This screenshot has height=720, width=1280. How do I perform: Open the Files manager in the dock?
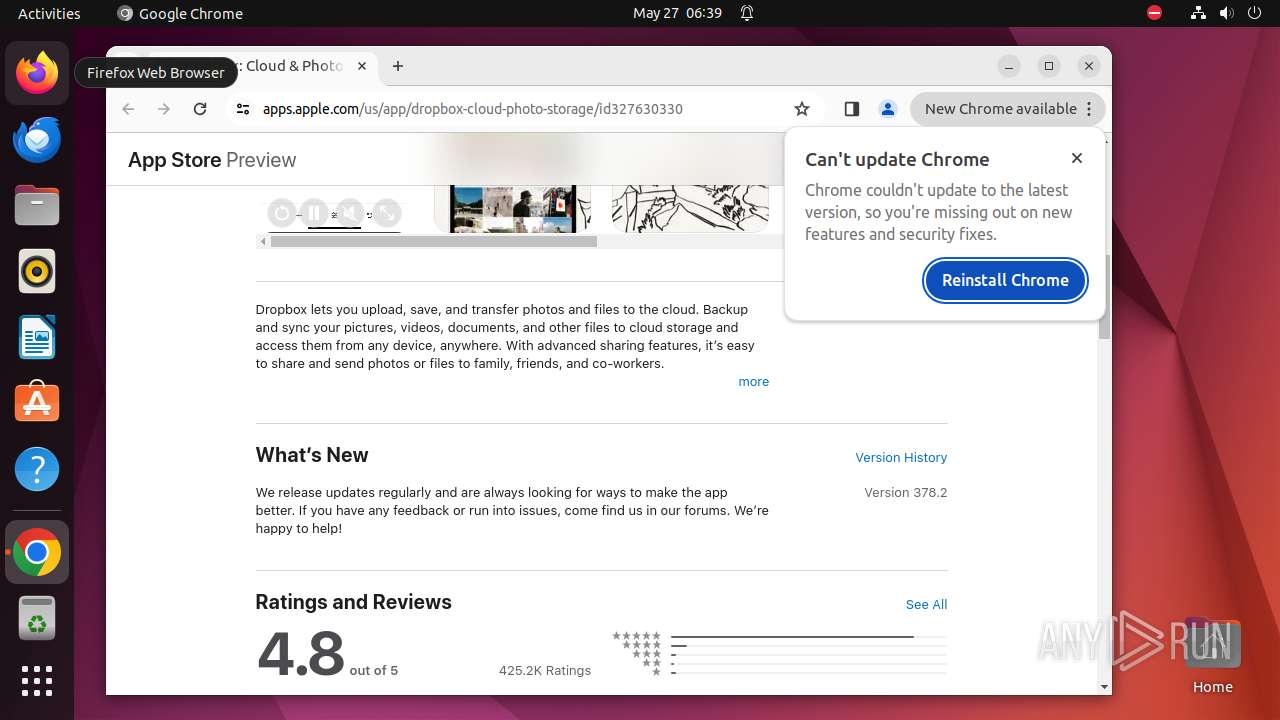pos(37,205)
